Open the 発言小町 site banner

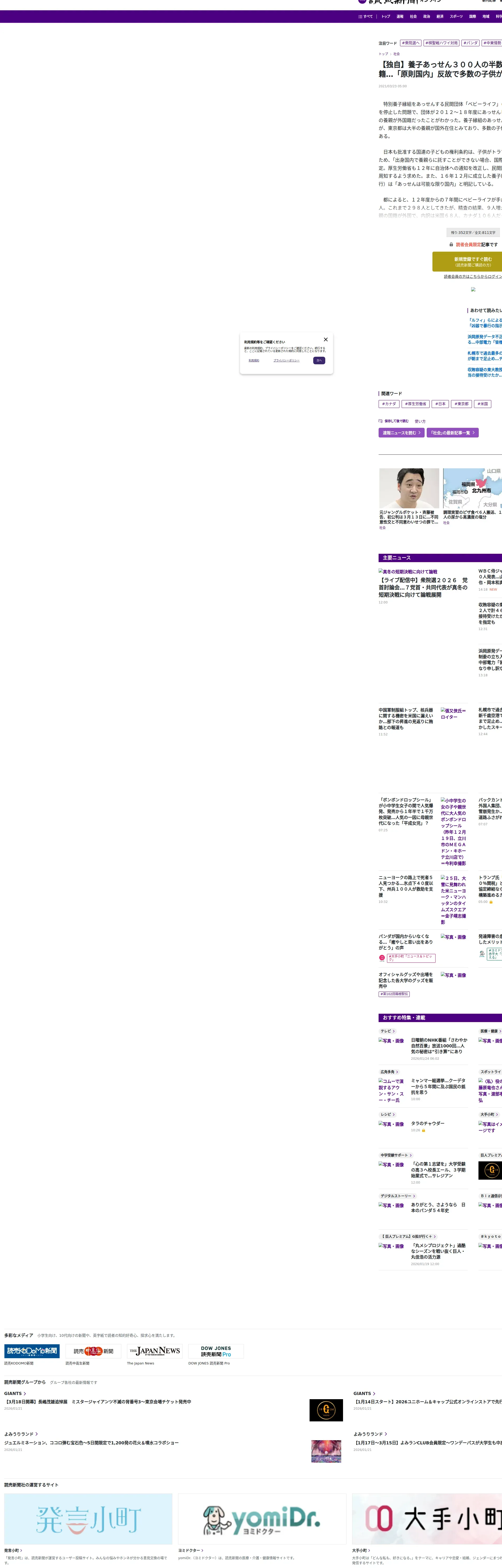(88, 1519)
